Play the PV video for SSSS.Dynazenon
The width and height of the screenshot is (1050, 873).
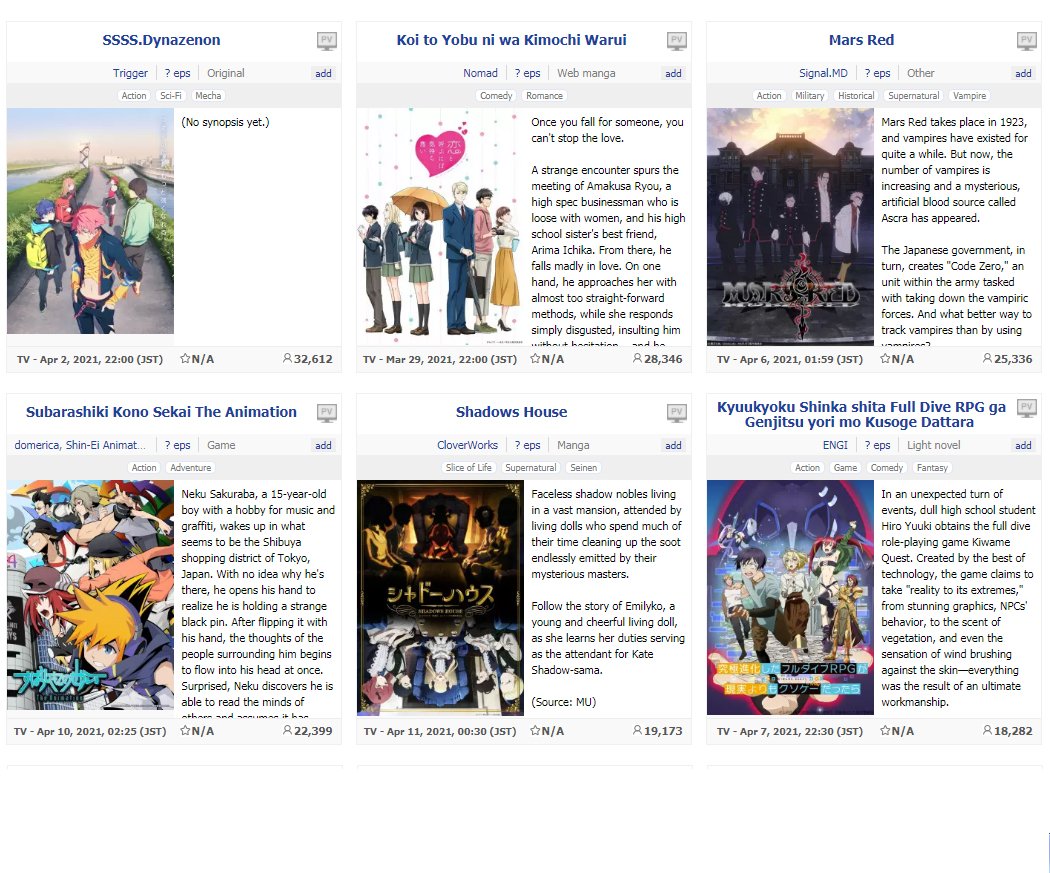(326, 41)
